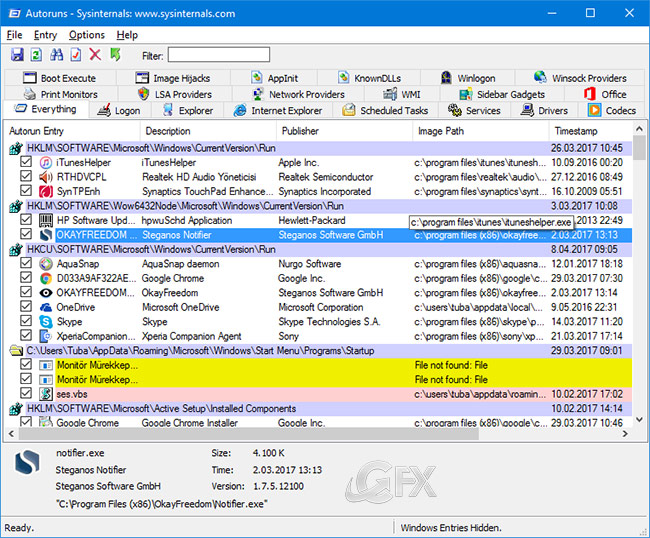Click in the Filter text box

219,55
